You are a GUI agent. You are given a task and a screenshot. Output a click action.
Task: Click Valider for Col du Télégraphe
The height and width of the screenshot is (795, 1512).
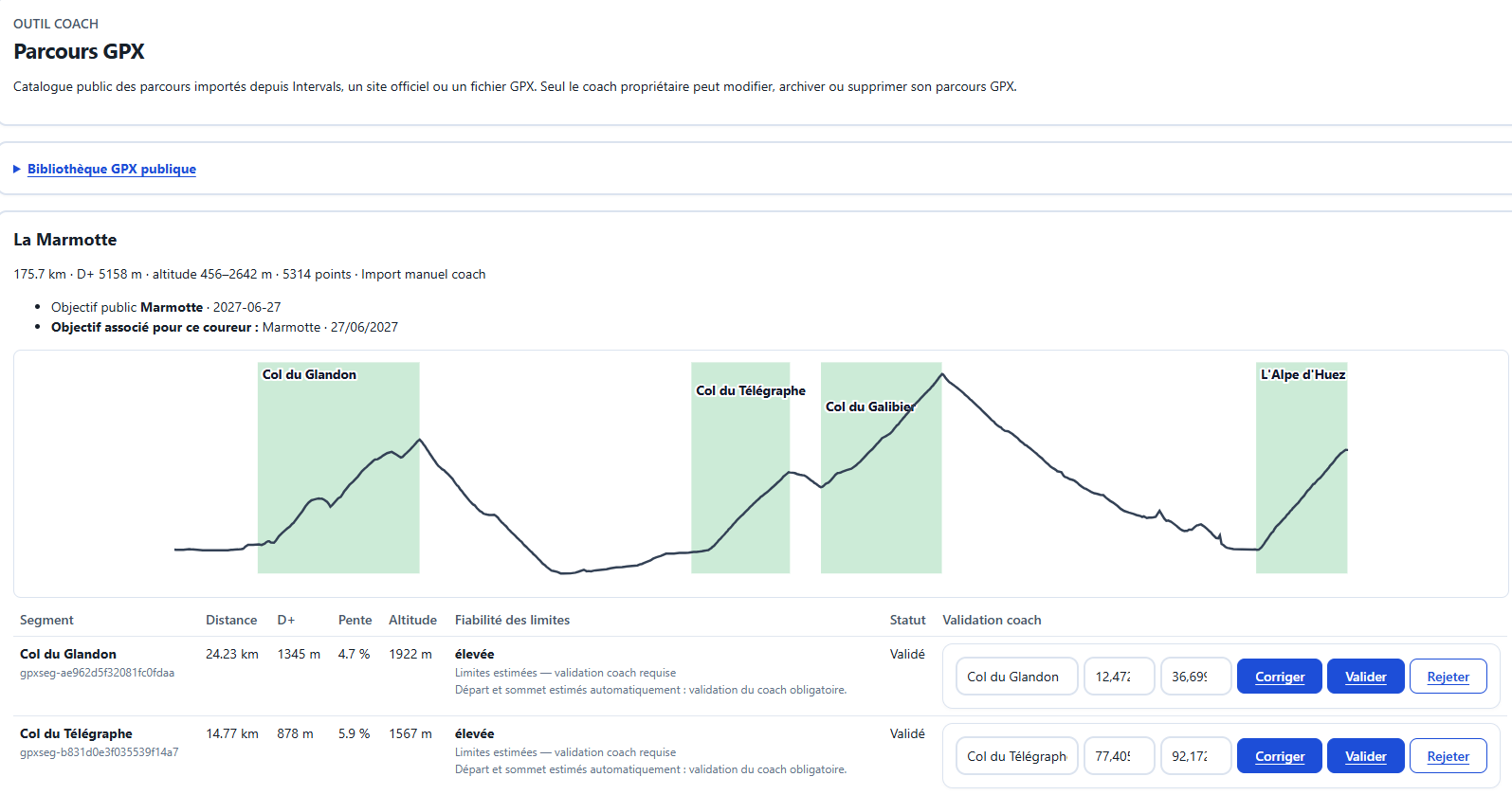click(1366, 756)
